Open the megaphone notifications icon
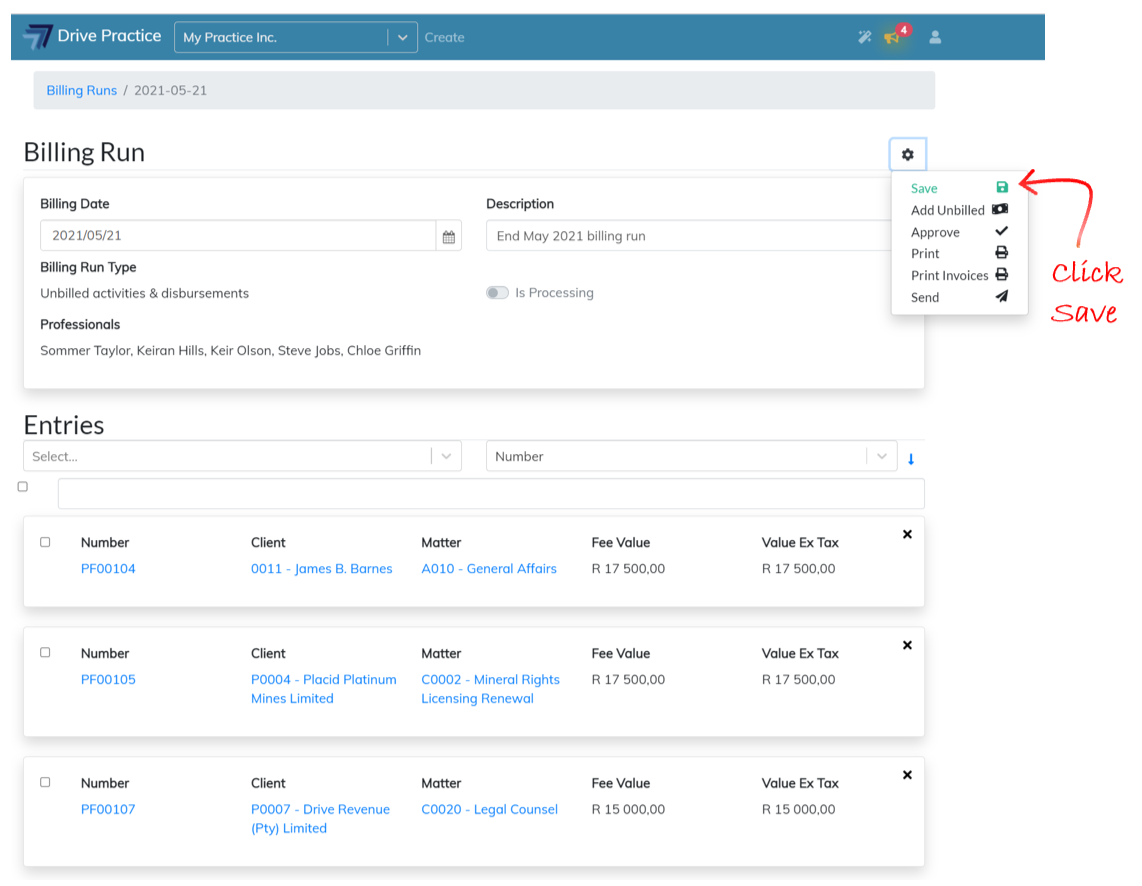 point(893,38)
